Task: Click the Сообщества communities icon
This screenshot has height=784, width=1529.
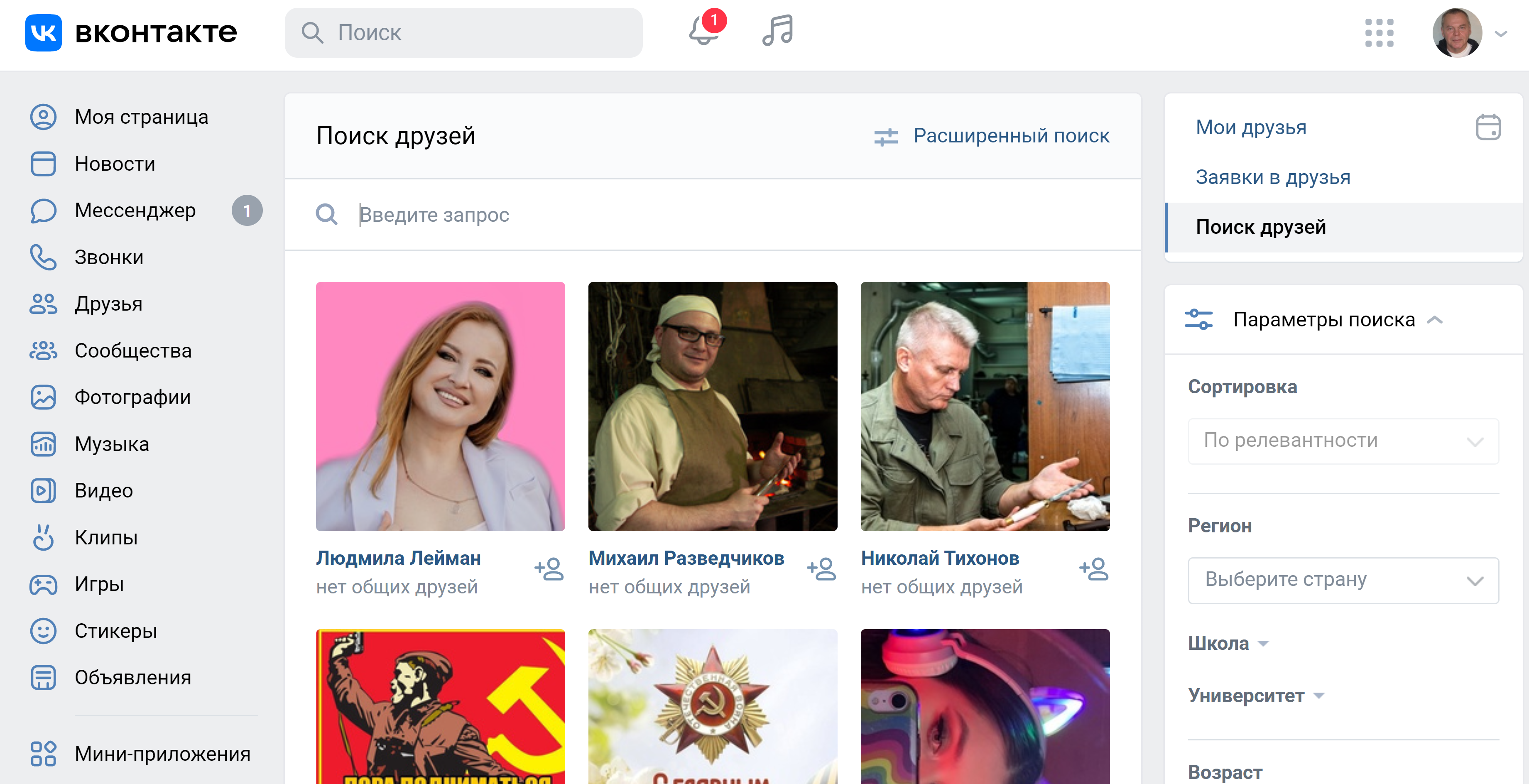Action: tap(43, 351)
